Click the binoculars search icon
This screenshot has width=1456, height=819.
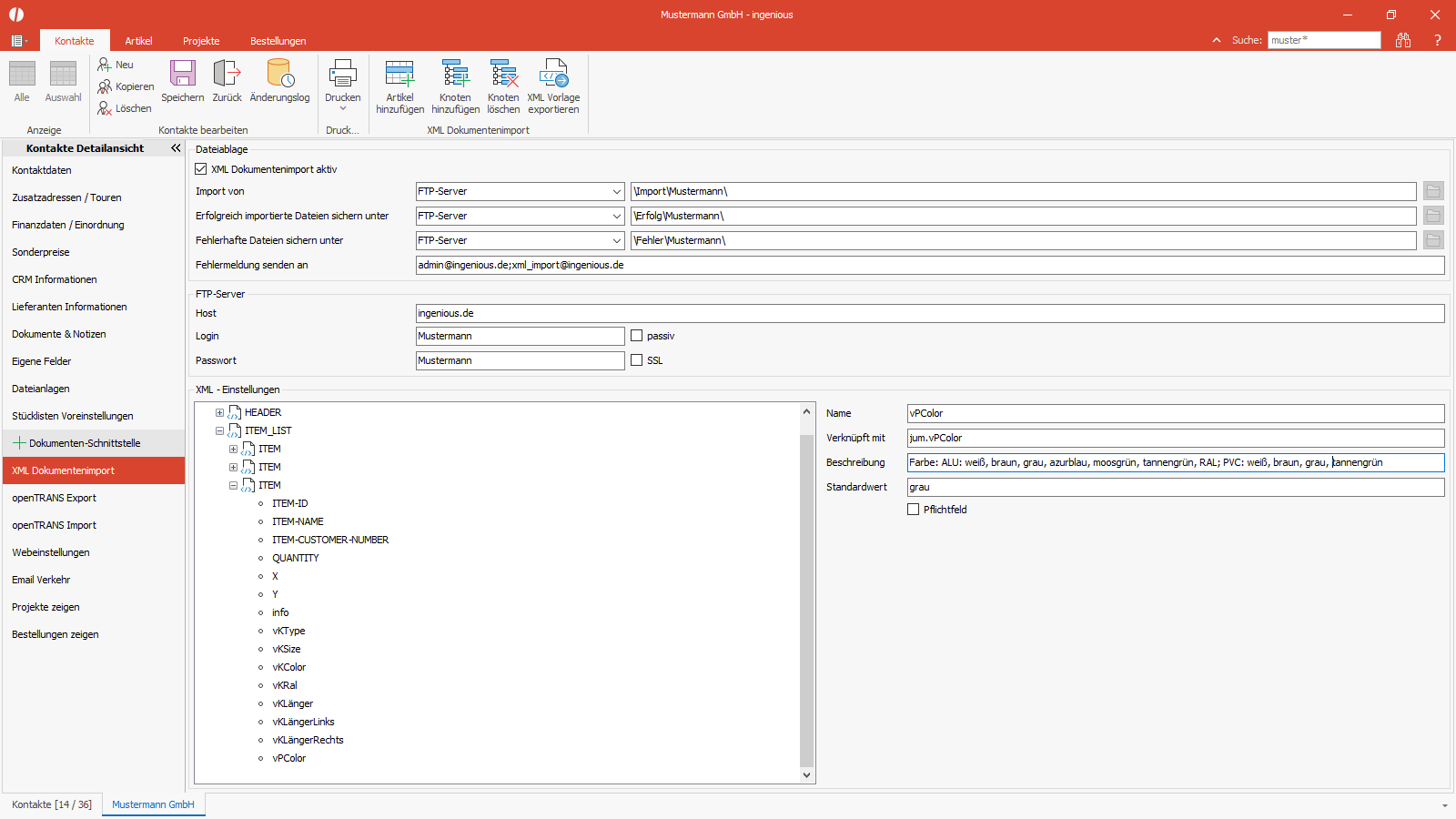1403,40
